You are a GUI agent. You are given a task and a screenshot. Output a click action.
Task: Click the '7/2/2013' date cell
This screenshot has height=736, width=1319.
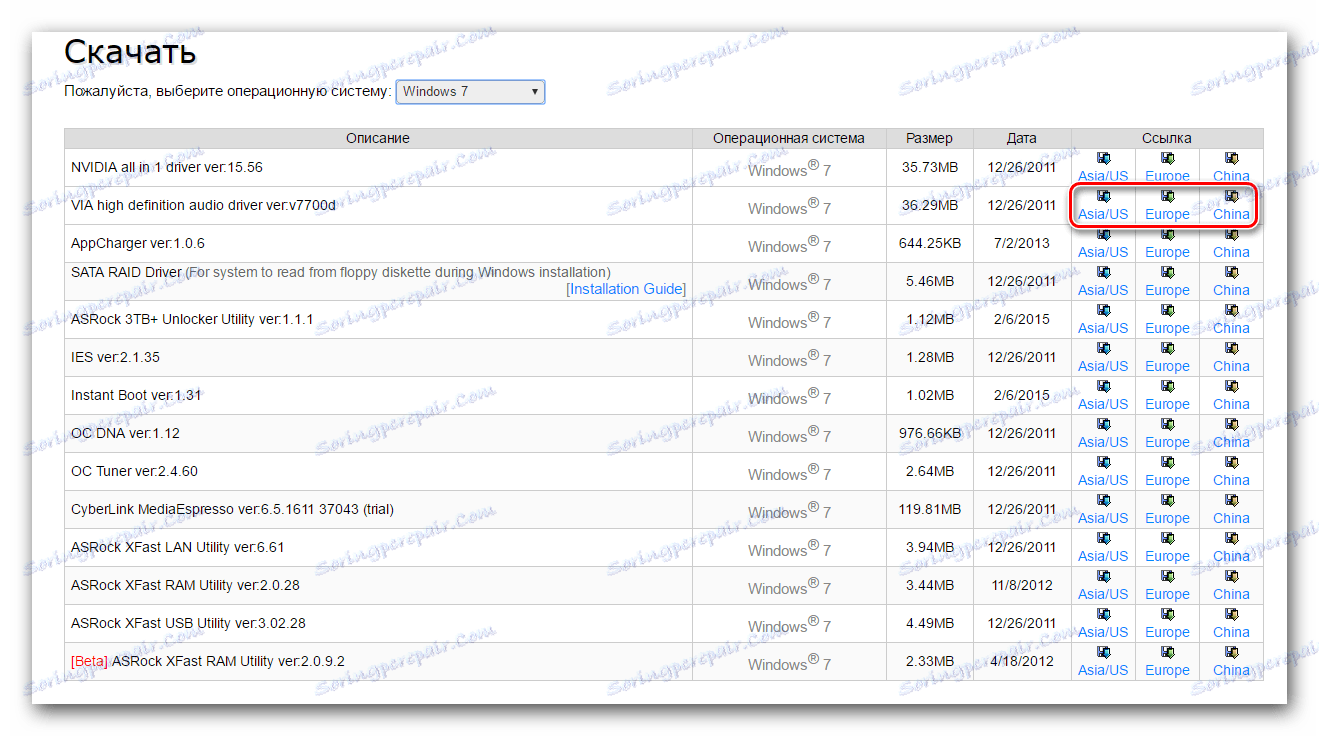click(x=1022, y=243)
